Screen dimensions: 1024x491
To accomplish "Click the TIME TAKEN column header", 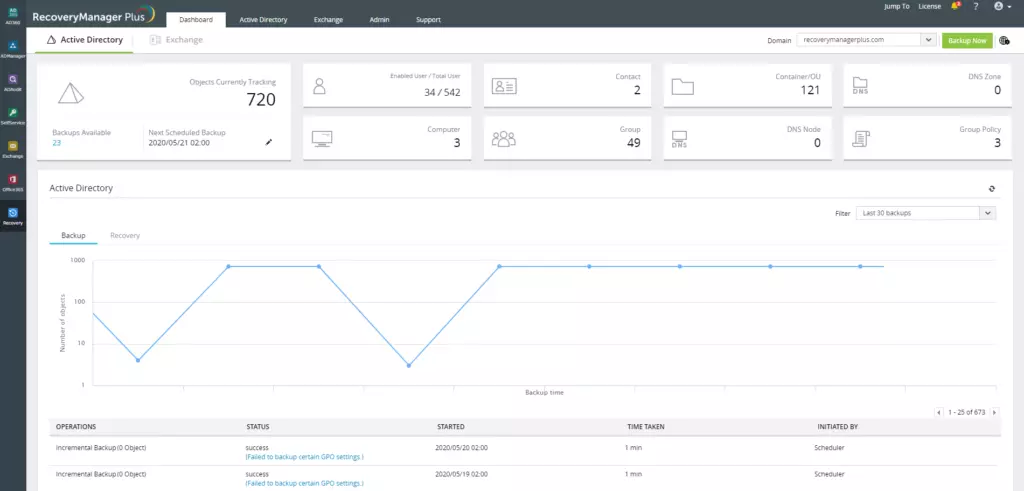I will coord(645,426).
